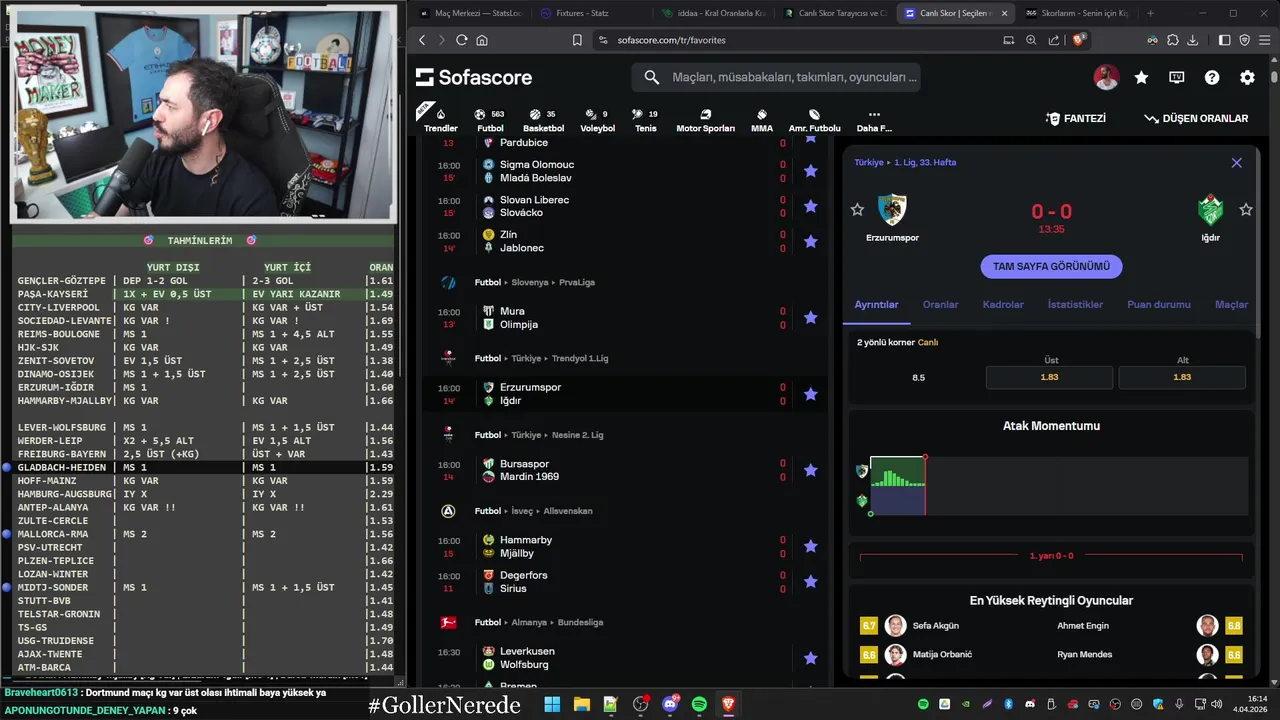
Task: Open the Sofascore settings gear
Action: (x=1247, y=77)
